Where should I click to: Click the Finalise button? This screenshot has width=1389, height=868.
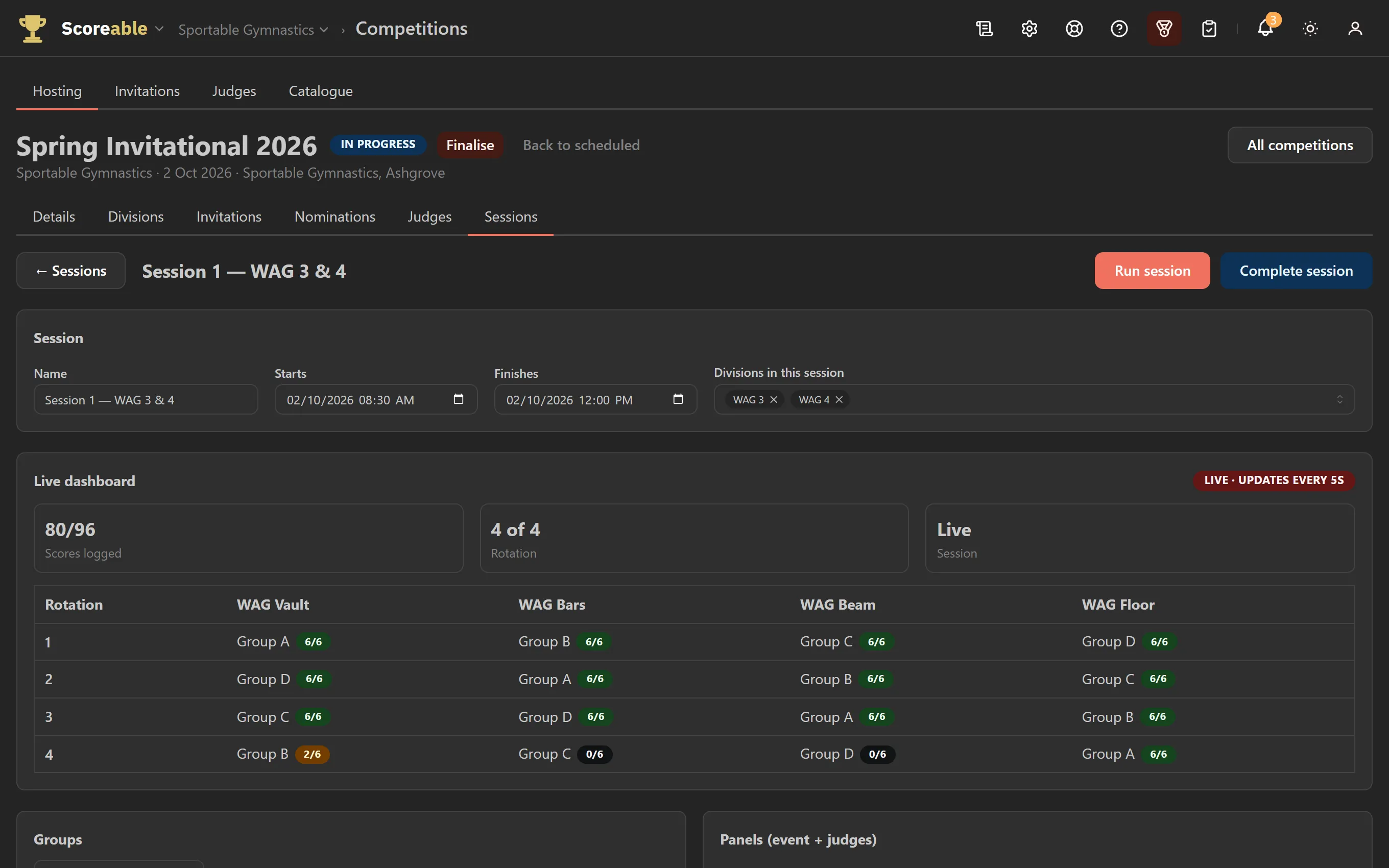pyautogui.click(x=470, y=144)
